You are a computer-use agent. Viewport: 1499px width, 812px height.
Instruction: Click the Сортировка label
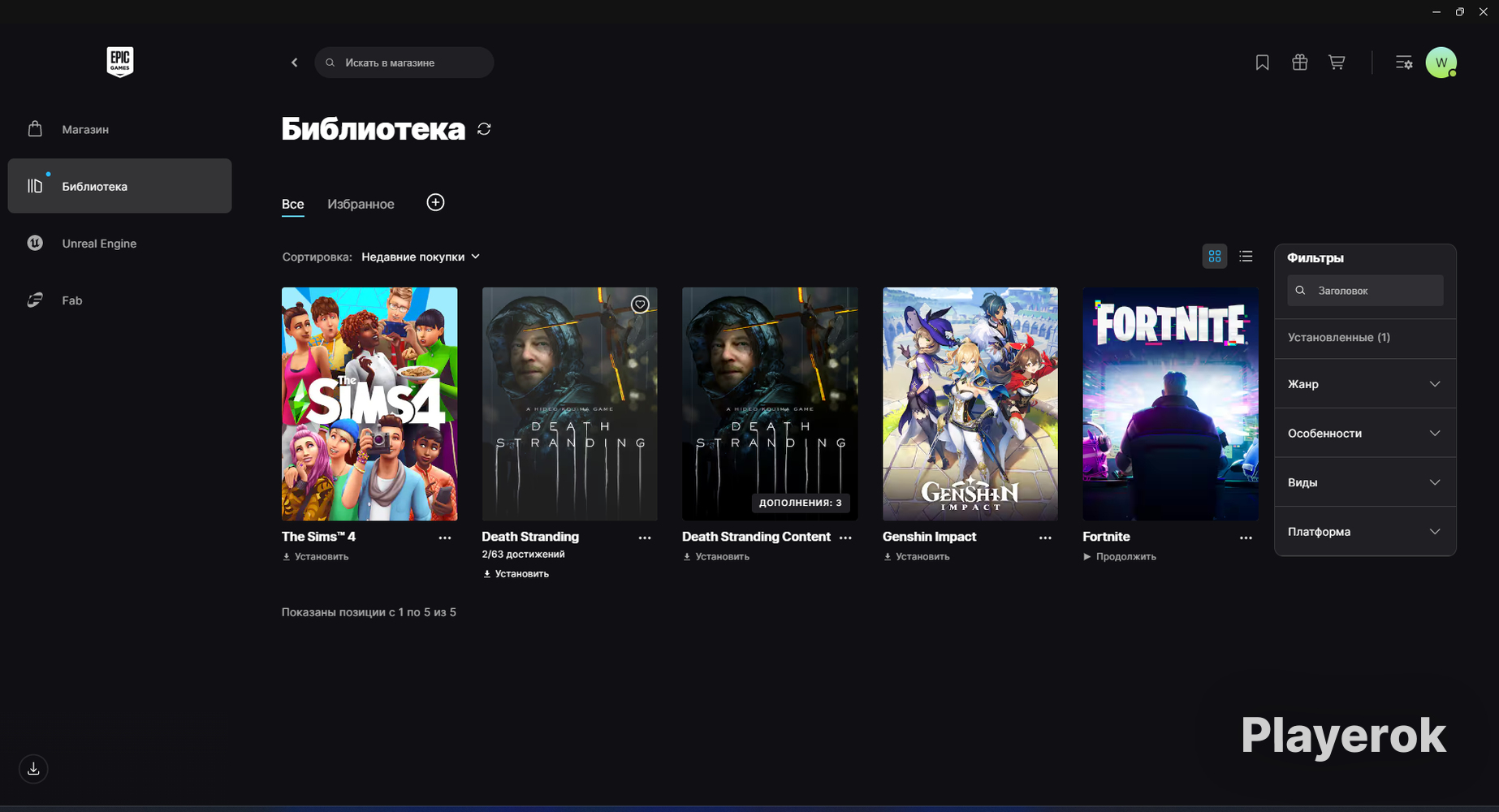tap(317, 257)
